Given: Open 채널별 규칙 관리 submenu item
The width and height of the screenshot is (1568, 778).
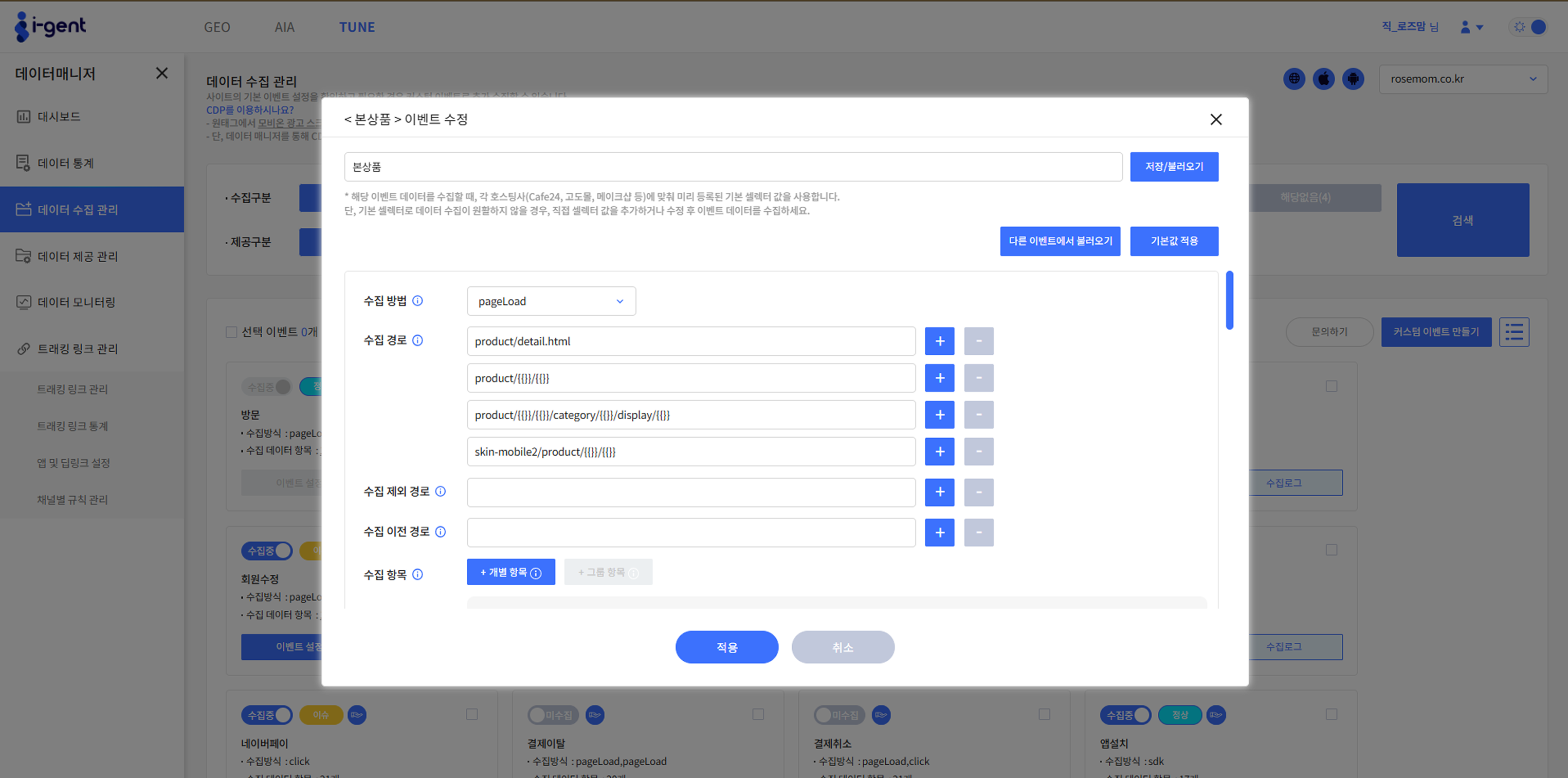Looking at the screenshot, I should point(72,500).
